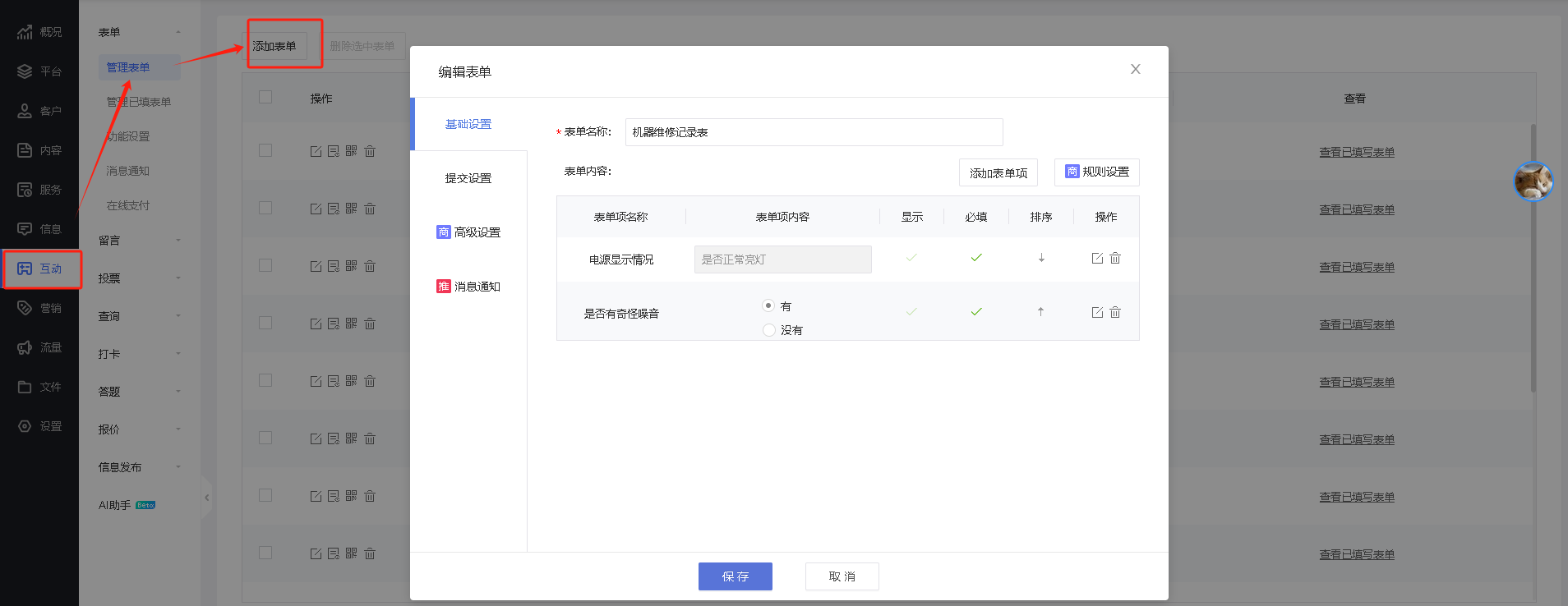1568x606 pixels.
Task: Select the 没有 radio option
Action: [769, 330]
